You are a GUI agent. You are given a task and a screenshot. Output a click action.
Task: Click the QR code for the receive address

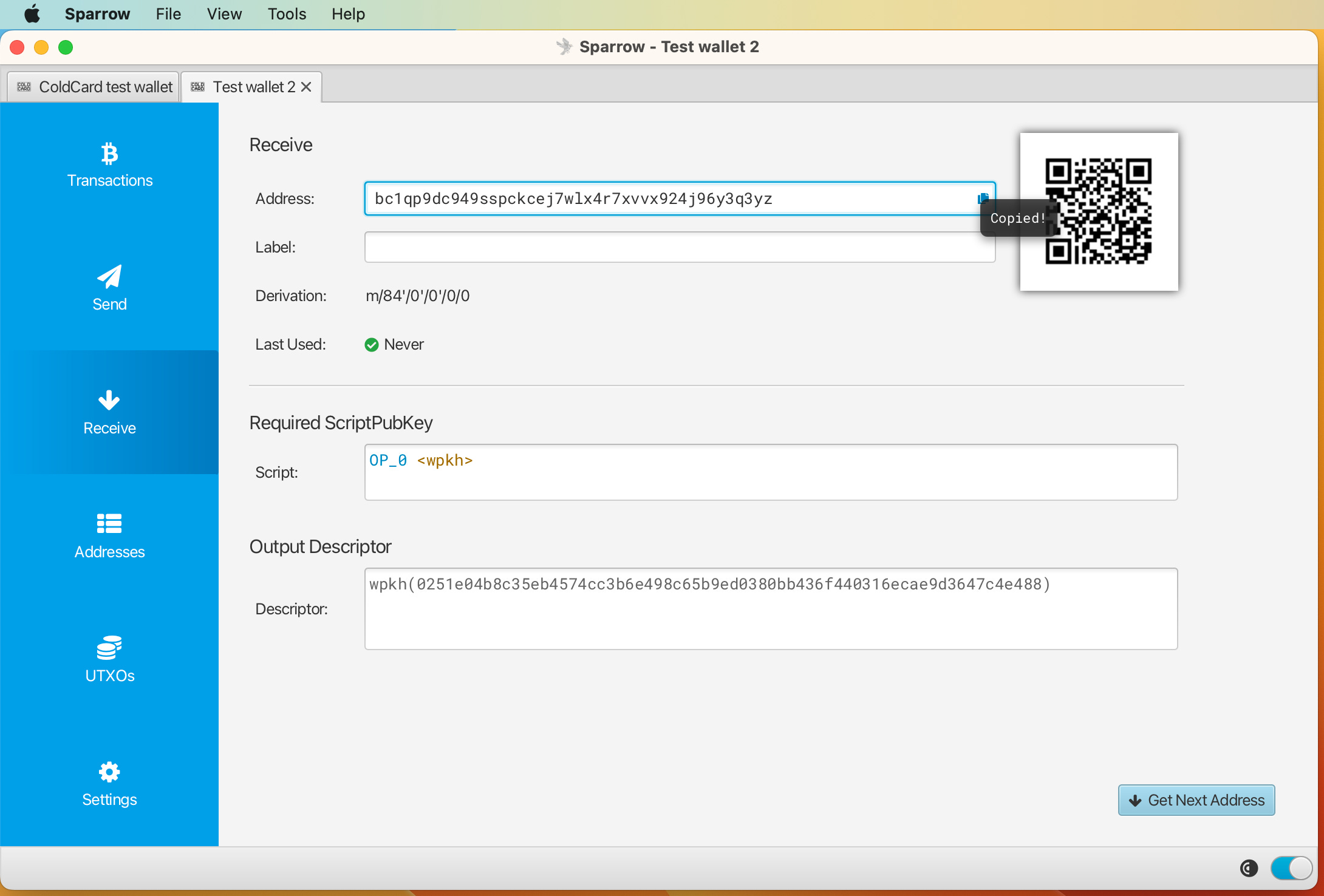(1099, 211)
